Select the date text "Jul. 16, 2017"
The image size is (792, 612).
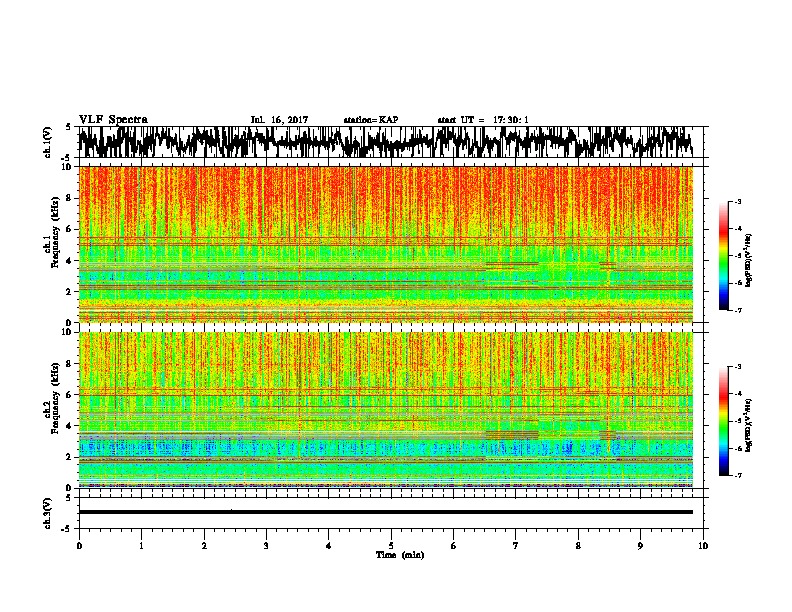point(279,120)
